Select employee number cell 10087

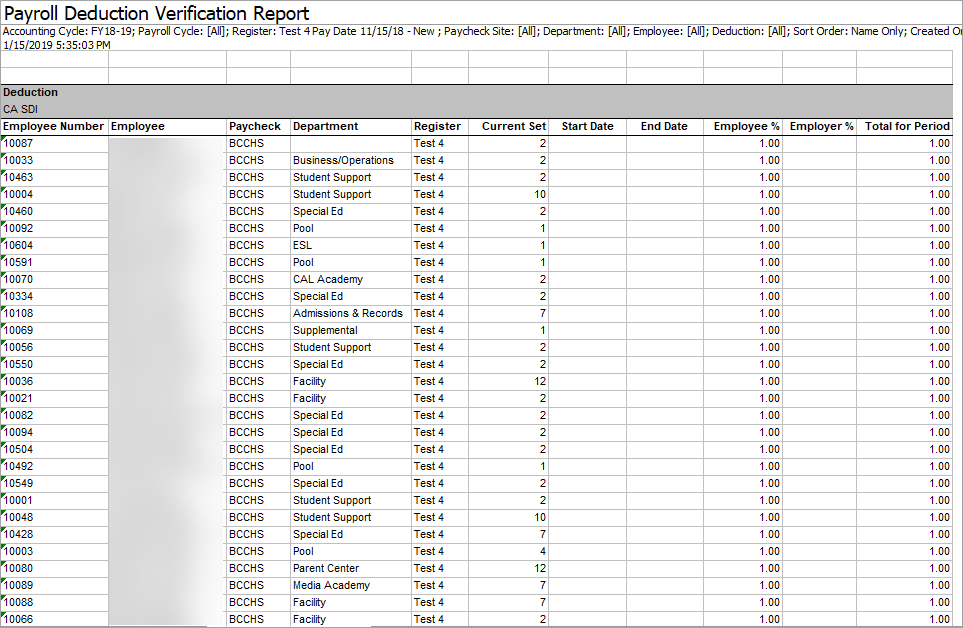pyautogui.click(x=19, y=144)
